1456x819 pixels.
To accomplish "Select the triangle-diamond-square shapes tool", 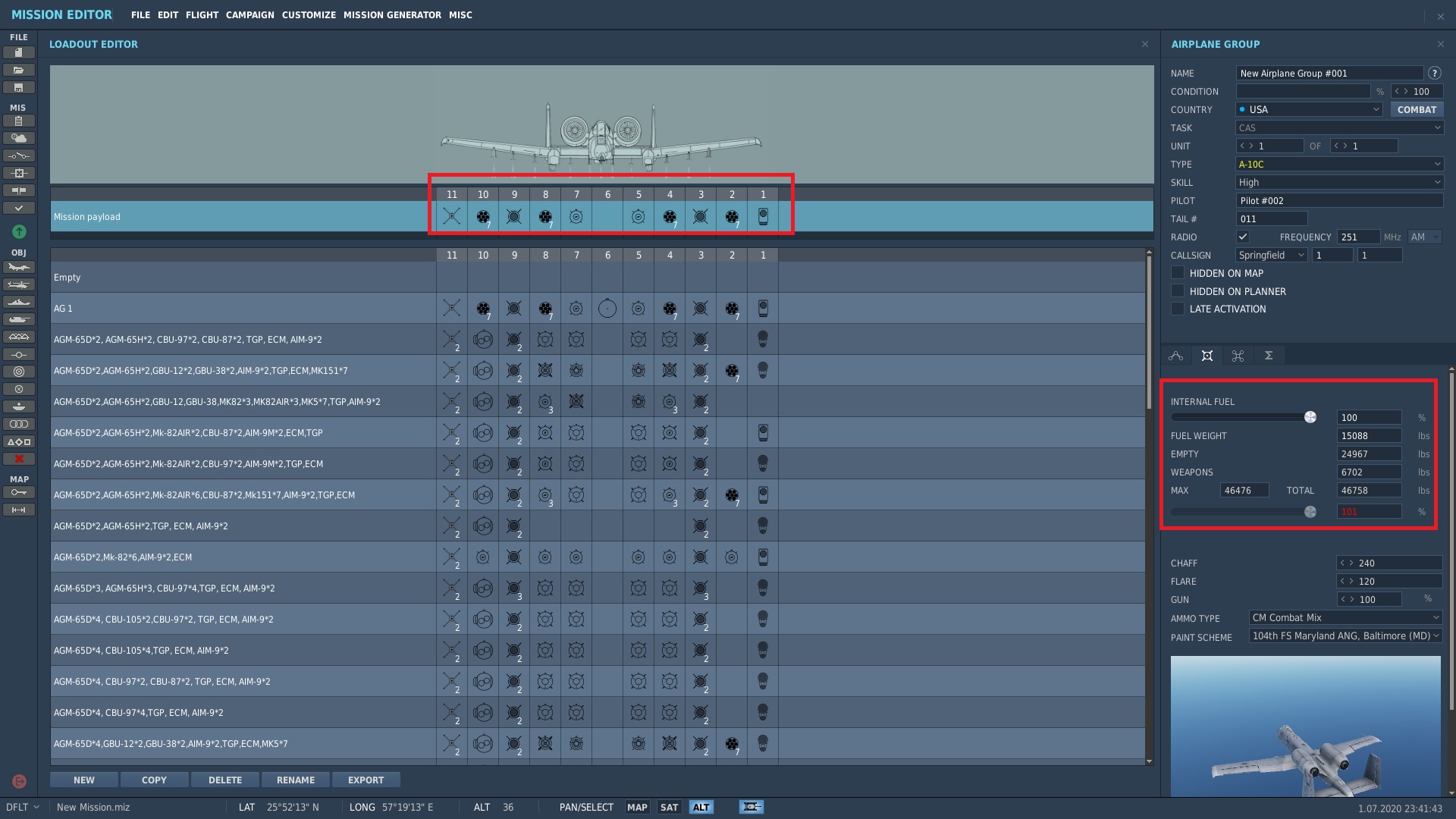I will tap(19, 441).
